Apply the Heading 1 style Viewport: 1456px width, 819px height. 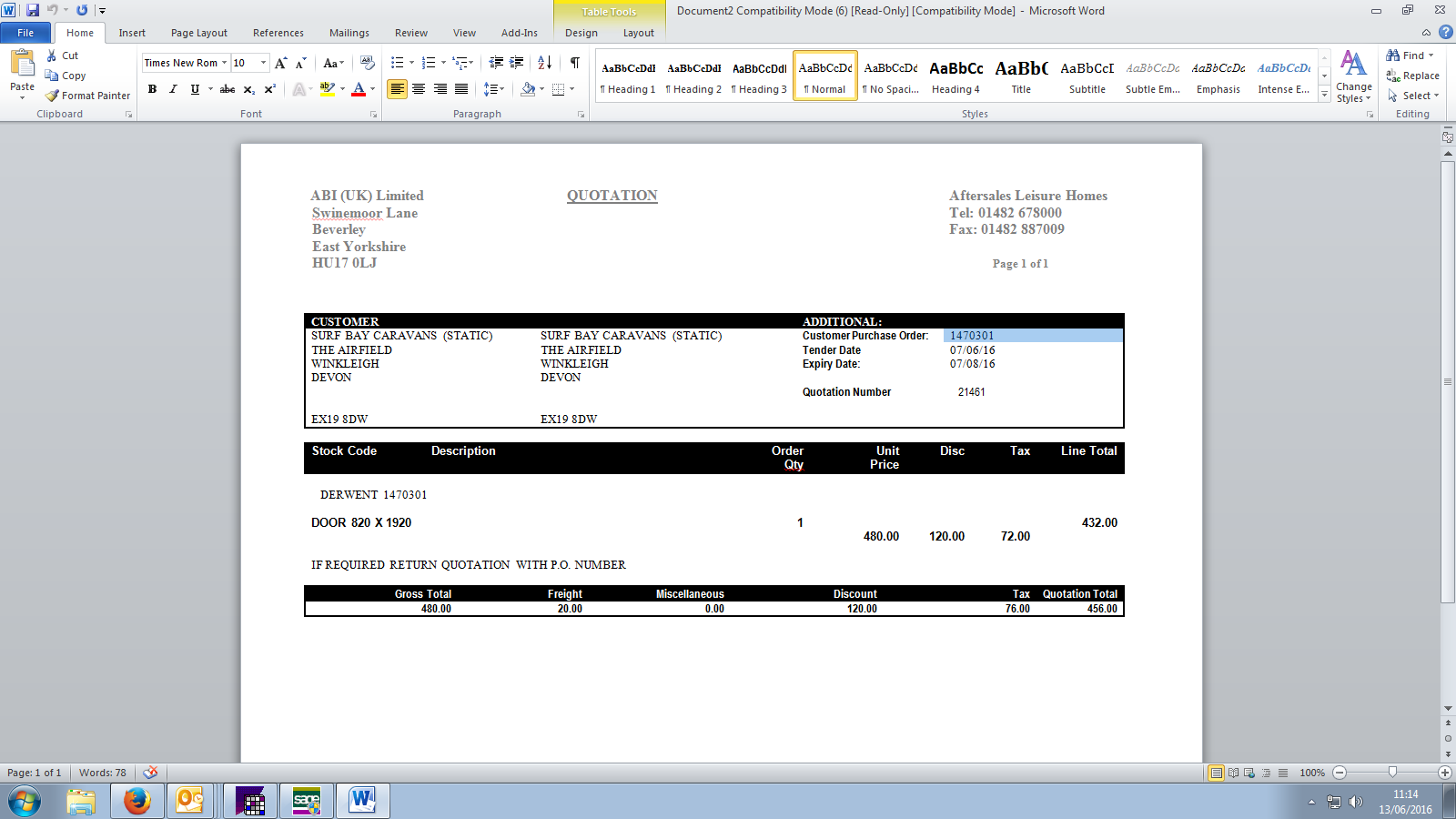(628, 76)
